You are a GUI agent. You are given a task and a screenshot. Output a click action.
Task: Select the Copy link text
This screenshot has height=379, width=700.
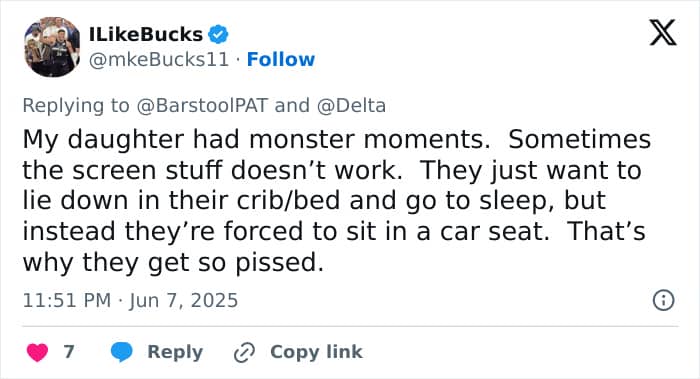[316, 352]
